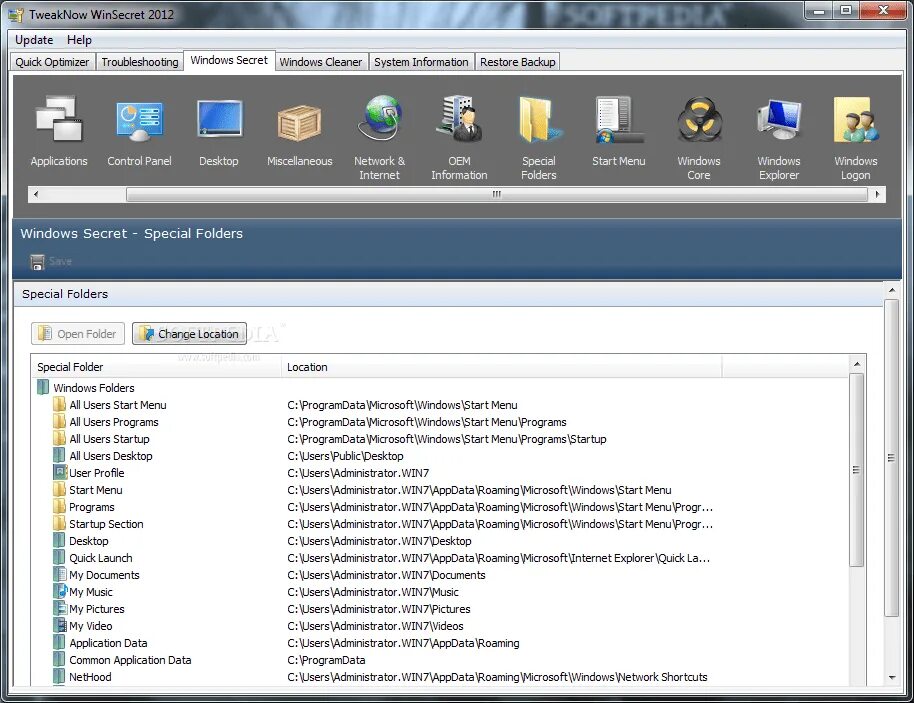Select the Startup Section row
Viewport: 914px width, 703px height.
440,523
